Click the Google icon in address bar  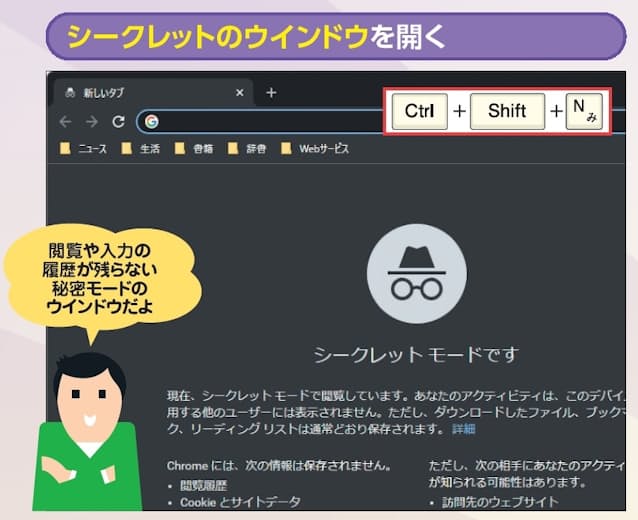(151, 122)
